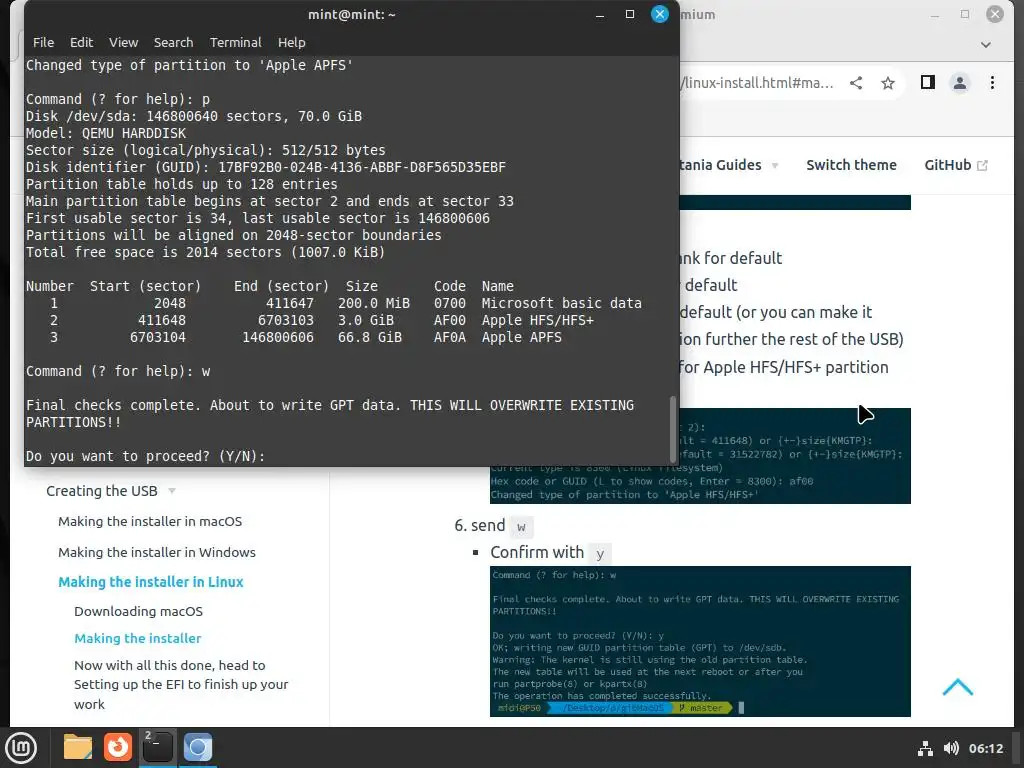Open the network tray icon
Screen dimensions: 1024x768
(x=925, y=748)
